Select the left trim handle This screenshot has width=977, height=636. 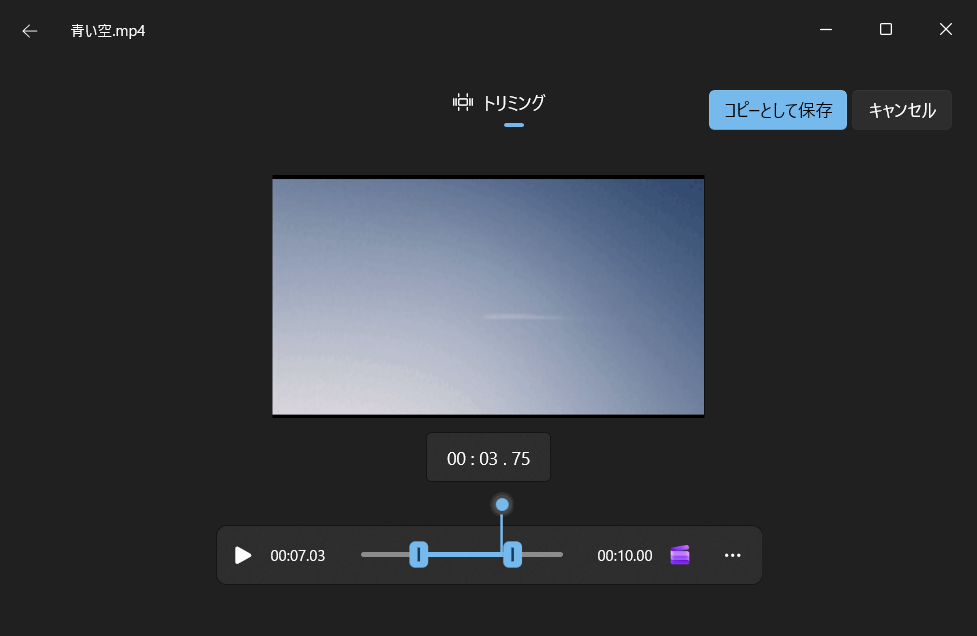click(x=419, y=555)
